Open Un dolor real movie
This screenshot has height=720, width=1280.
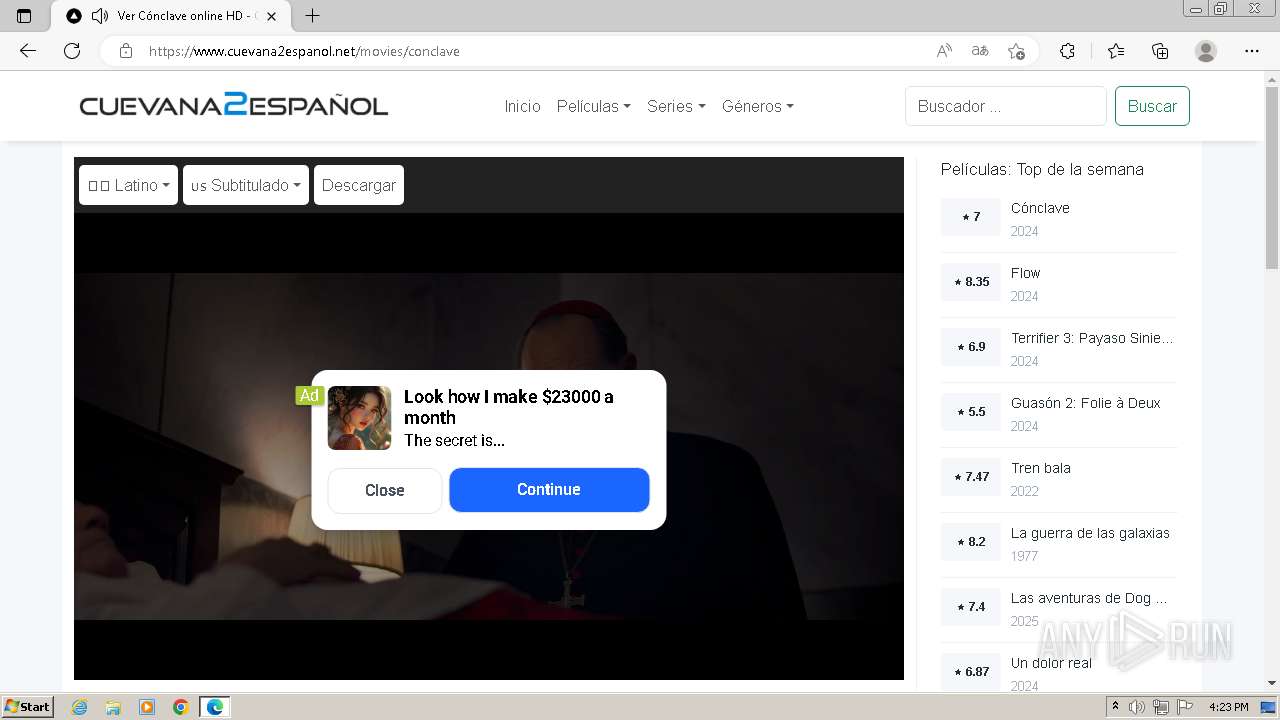(x=1051, y=663)
